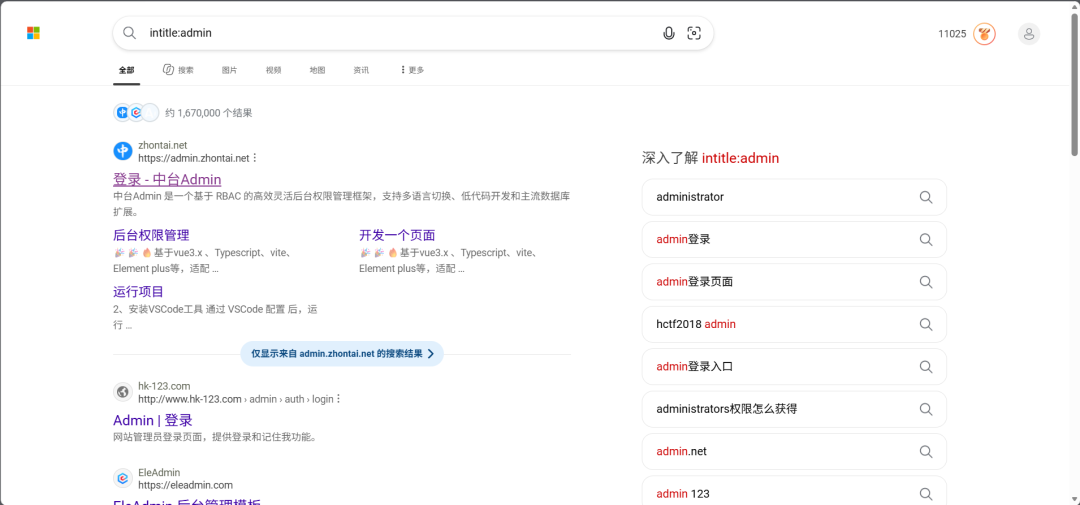Viewport: 1080px width, 505px height.
Task: Open the rewards medal icon
Action: 984,34
